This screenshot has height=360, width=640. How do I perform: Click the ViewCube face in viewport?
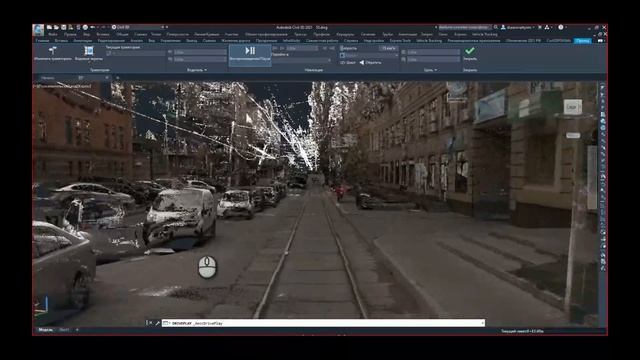(572, 107)
